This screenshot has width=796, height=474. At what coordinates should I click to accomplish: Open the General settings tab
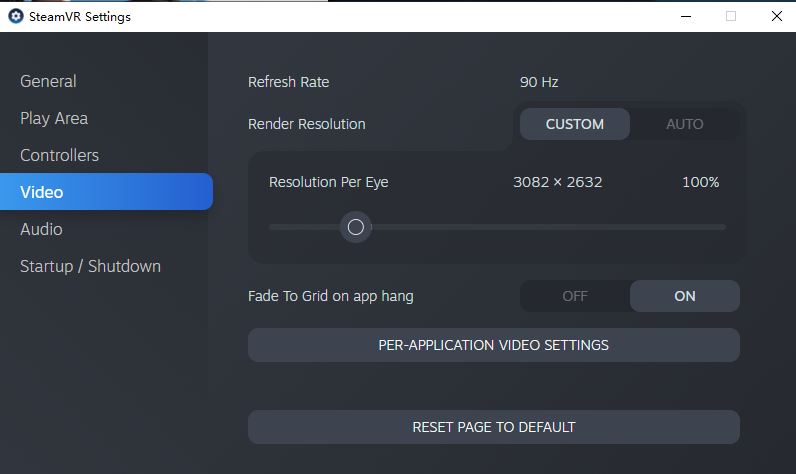48,81
